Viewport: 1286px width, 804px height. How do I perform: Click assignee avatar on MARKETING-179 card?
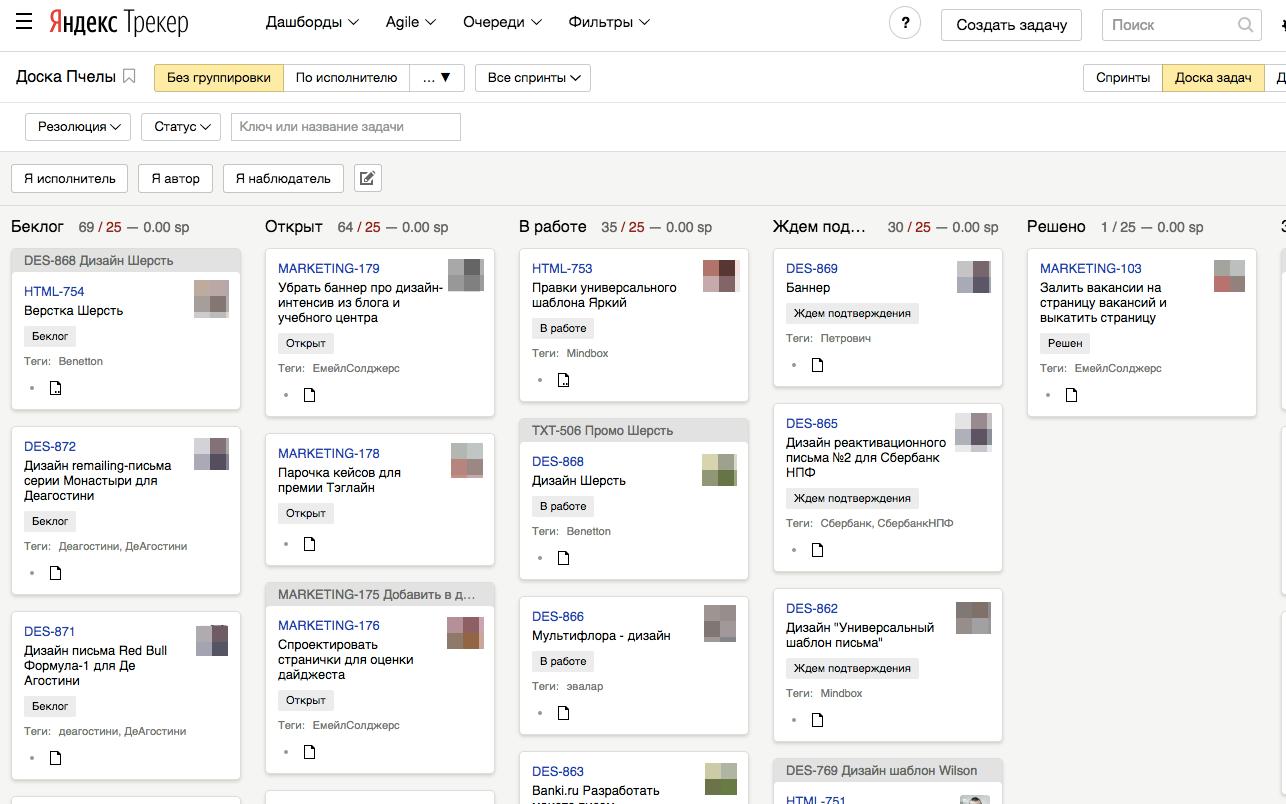(x=465, y=275)
